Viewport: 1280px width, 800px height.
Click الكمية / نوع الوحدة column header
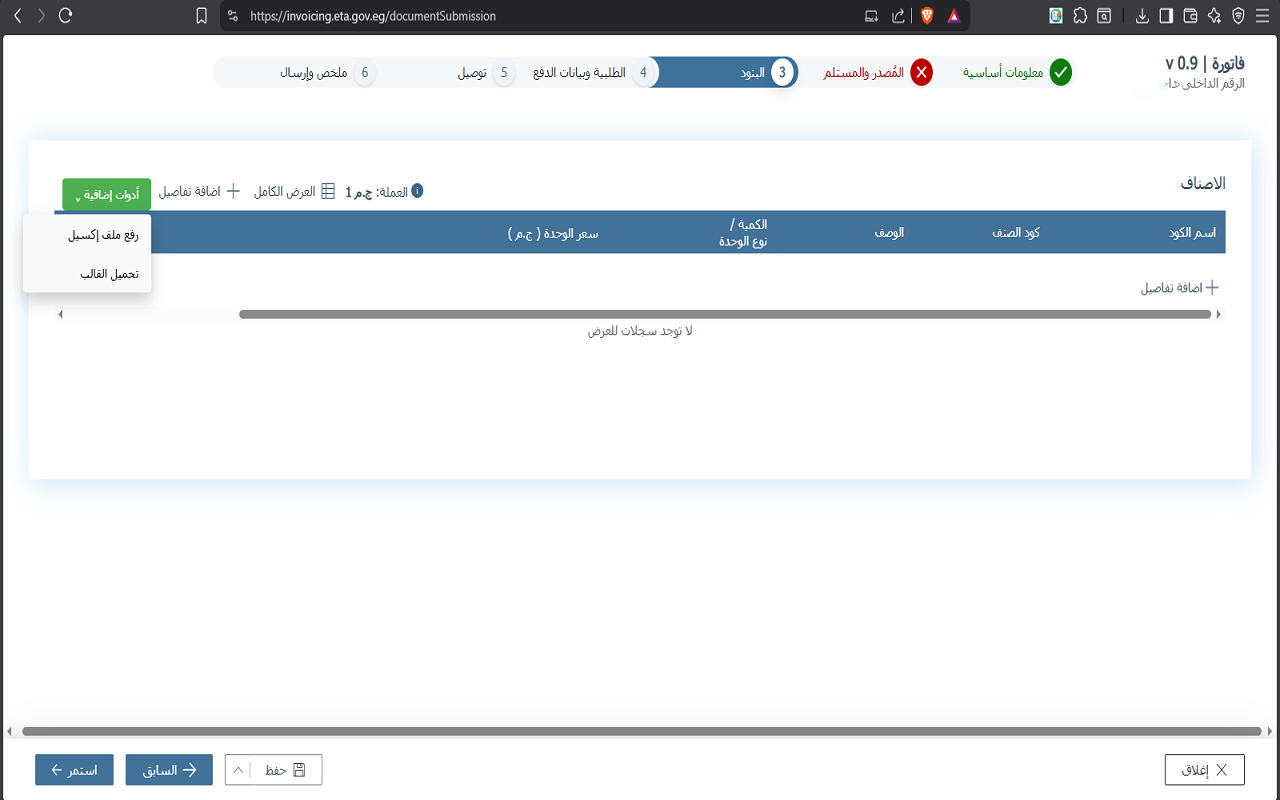(x=743, y=232)
